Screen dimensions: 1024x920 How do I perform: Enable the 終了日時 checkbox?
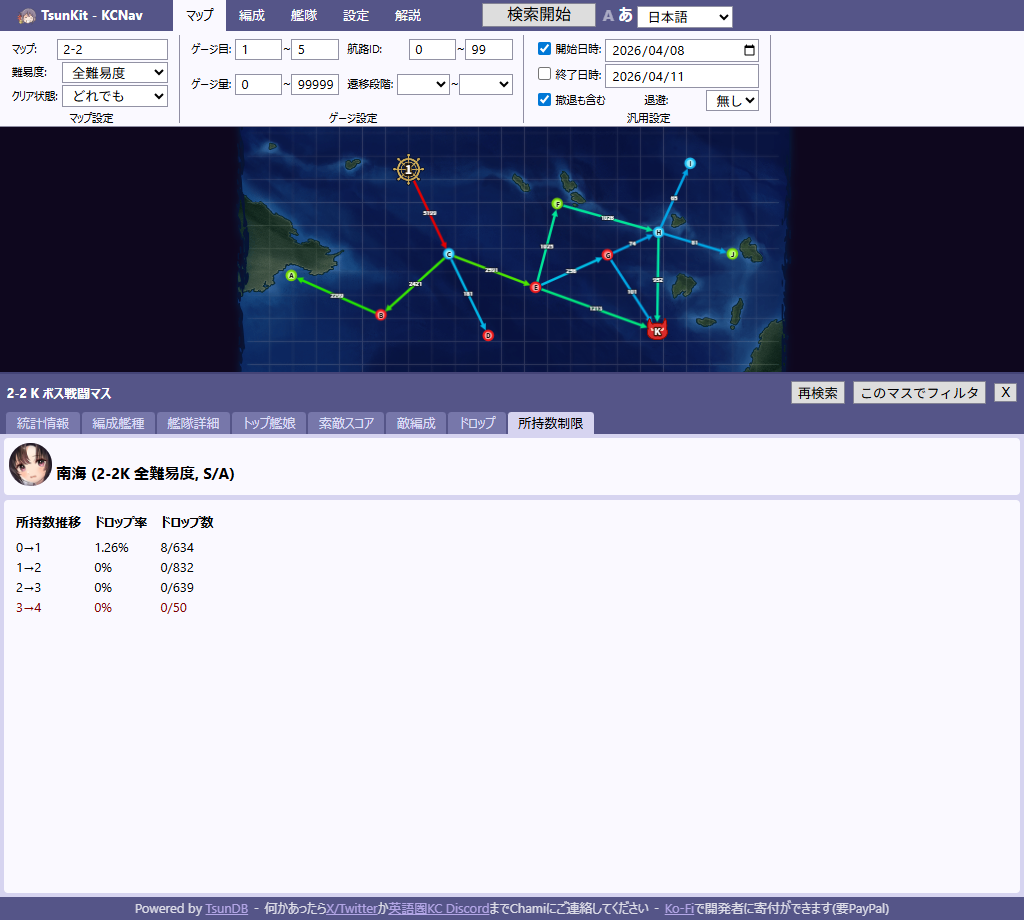(545, 74)
